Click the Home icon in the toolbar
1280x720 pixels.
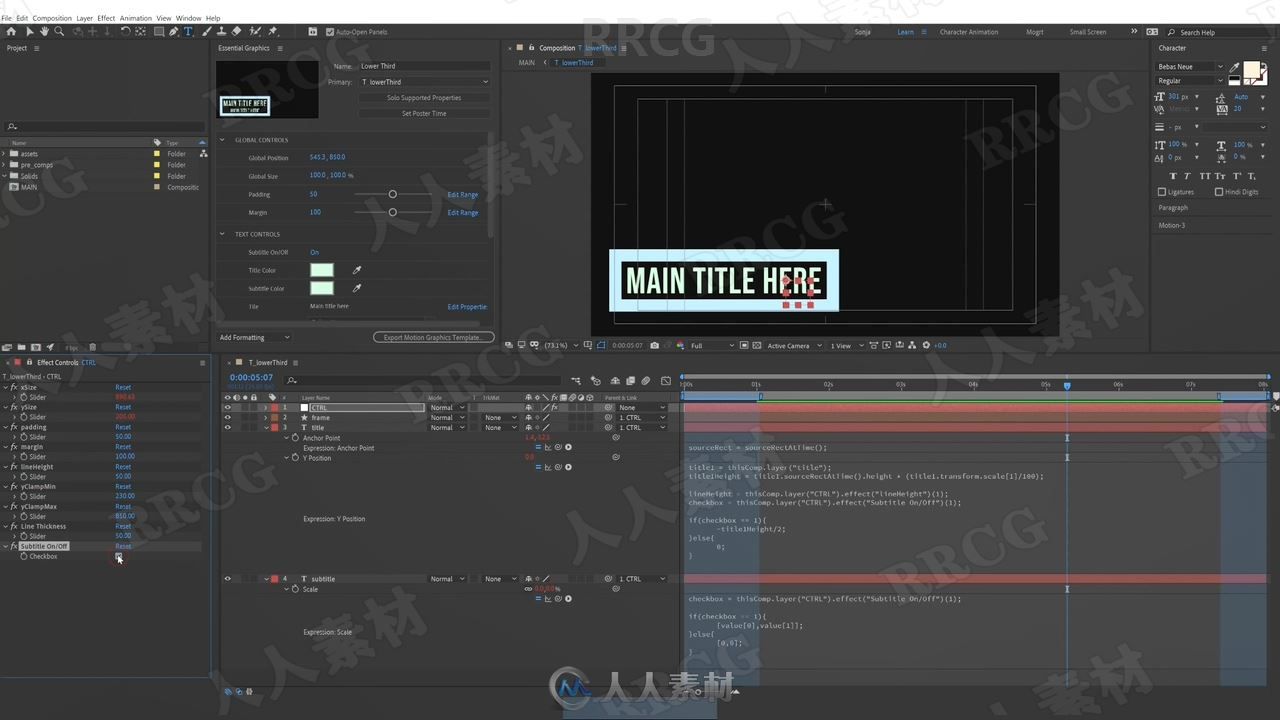[x=11, y=31]
